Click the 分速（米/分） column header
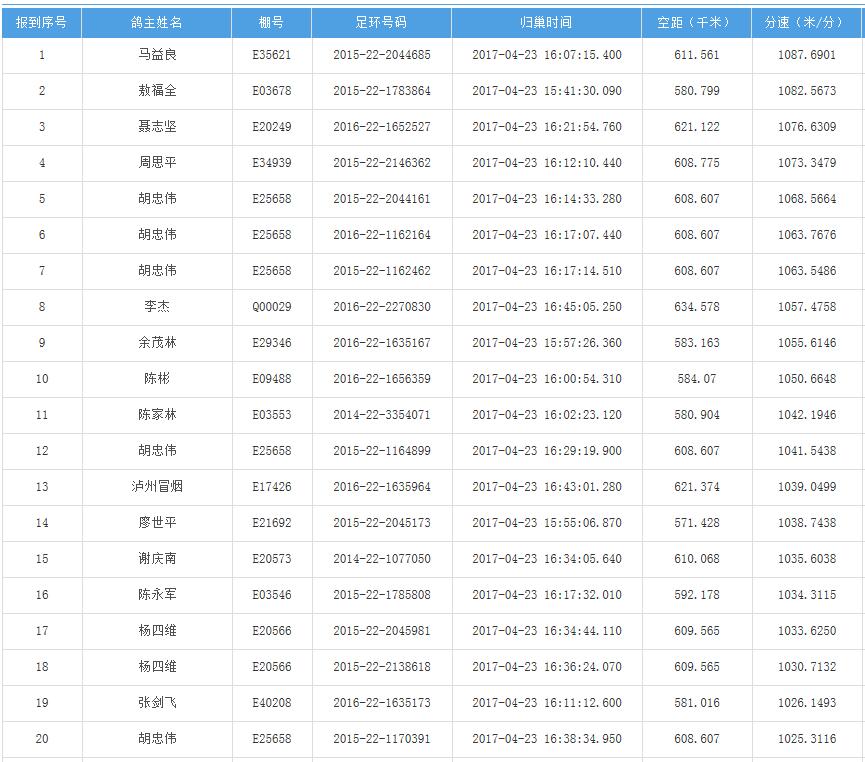 pos(806,22)
